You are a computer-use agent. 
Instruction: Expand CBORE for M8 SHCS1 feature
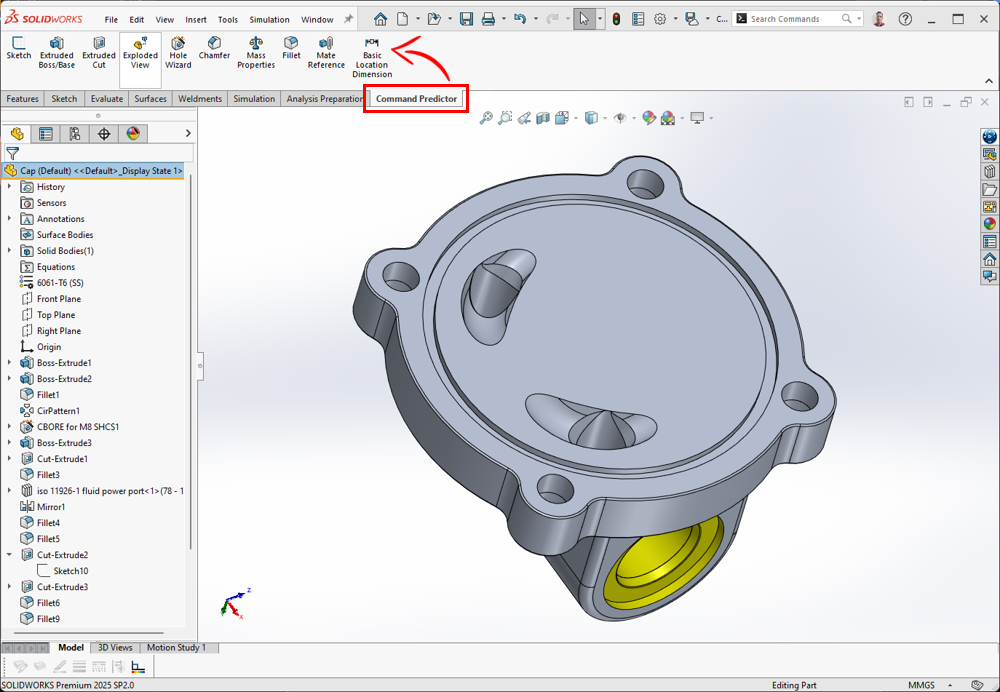(10, 427)
